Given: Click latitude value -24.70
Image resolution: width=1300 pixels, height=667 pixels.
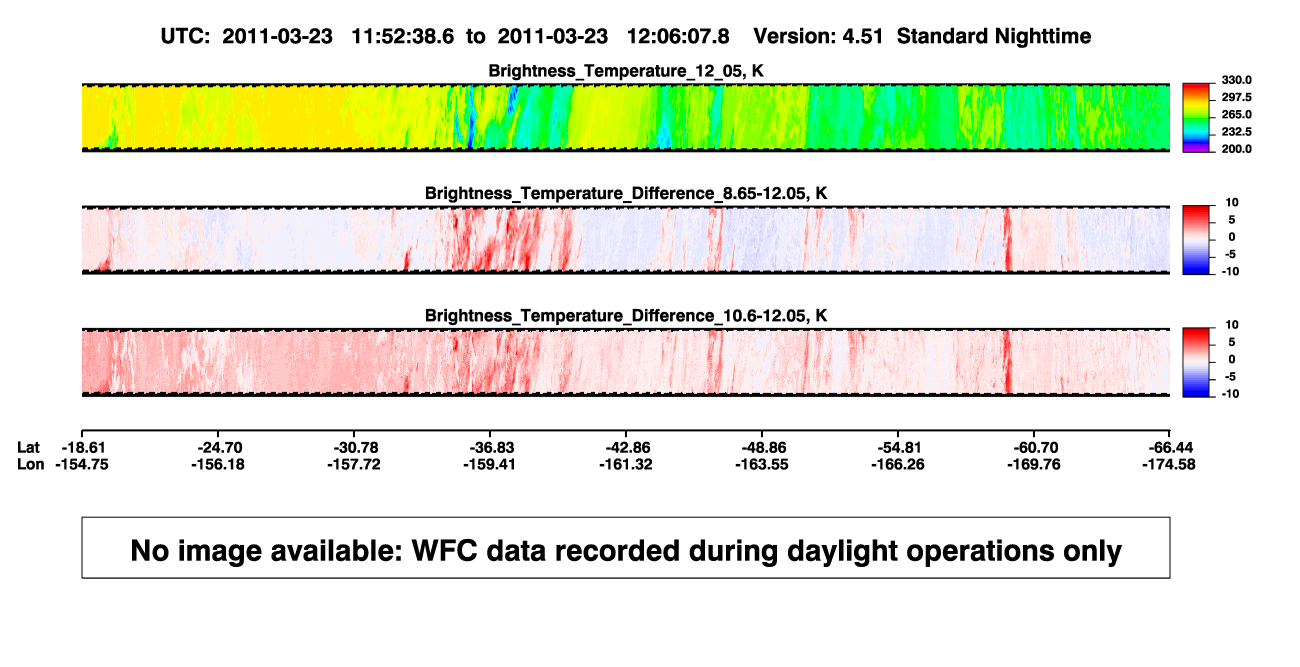Looking at the screenshot, I should click(x=218, y=446).
